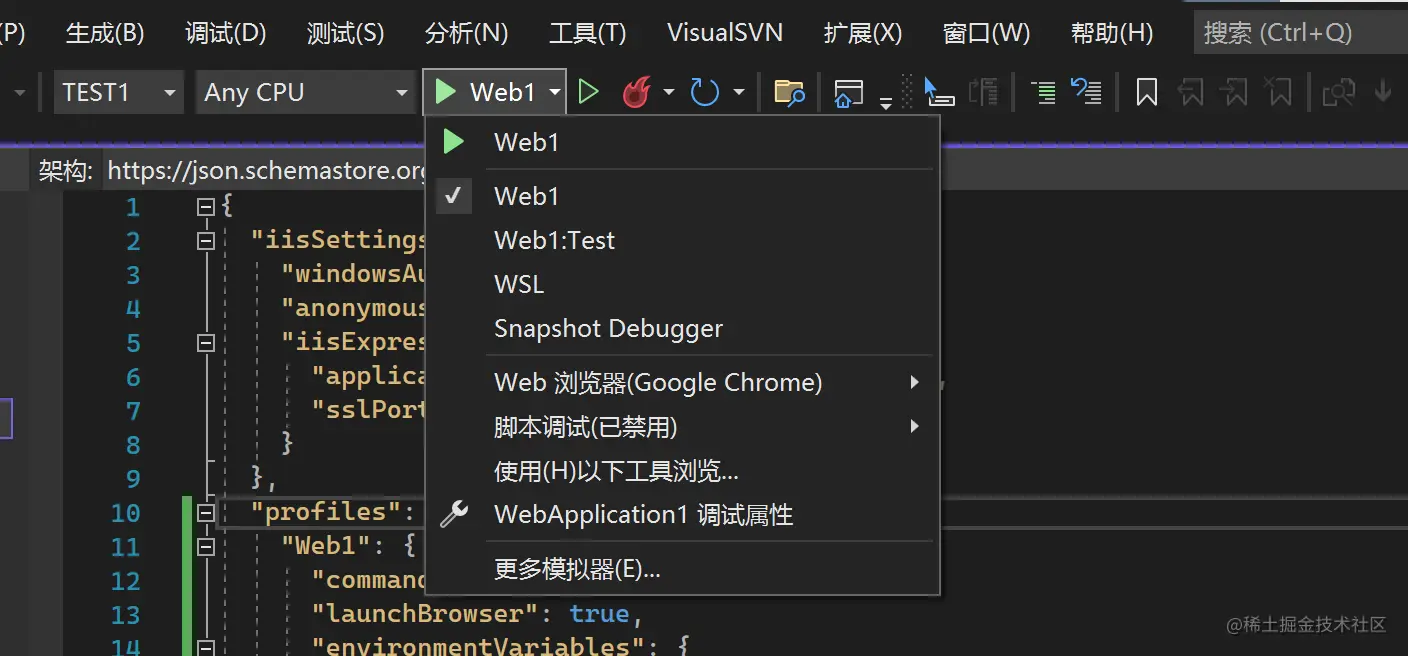Screen dimensions: 1408x656
Task: Open the 窗口(W) menu
Action: [x=986, y=33]
